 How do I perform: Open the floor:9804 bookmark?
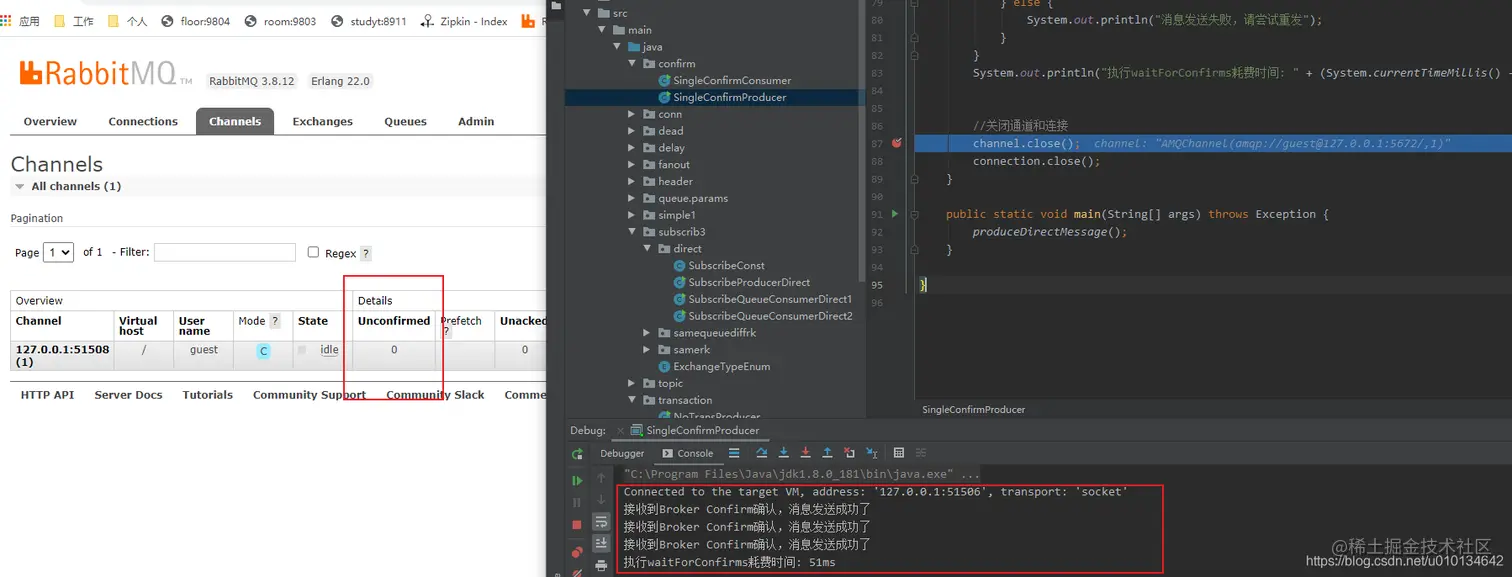tap(195, 21)
